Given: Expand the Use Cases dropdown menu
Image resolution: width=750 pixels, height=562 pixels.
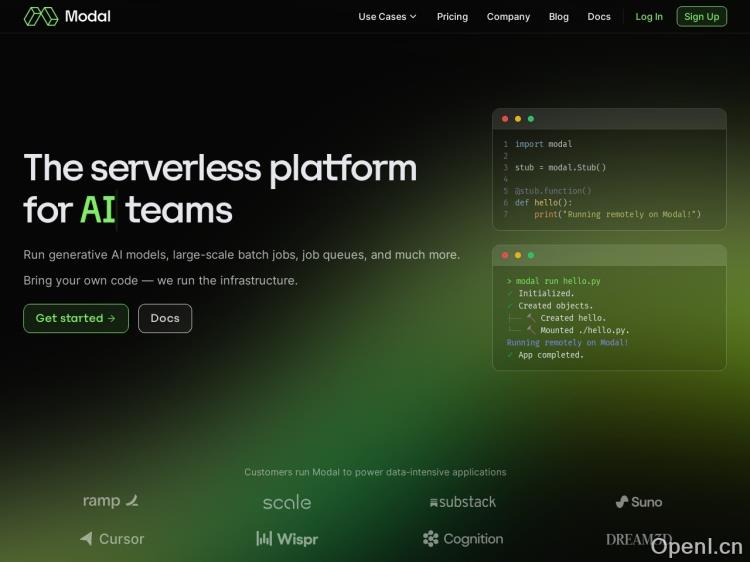Looking at the screenshot, I should click(387, 17).
